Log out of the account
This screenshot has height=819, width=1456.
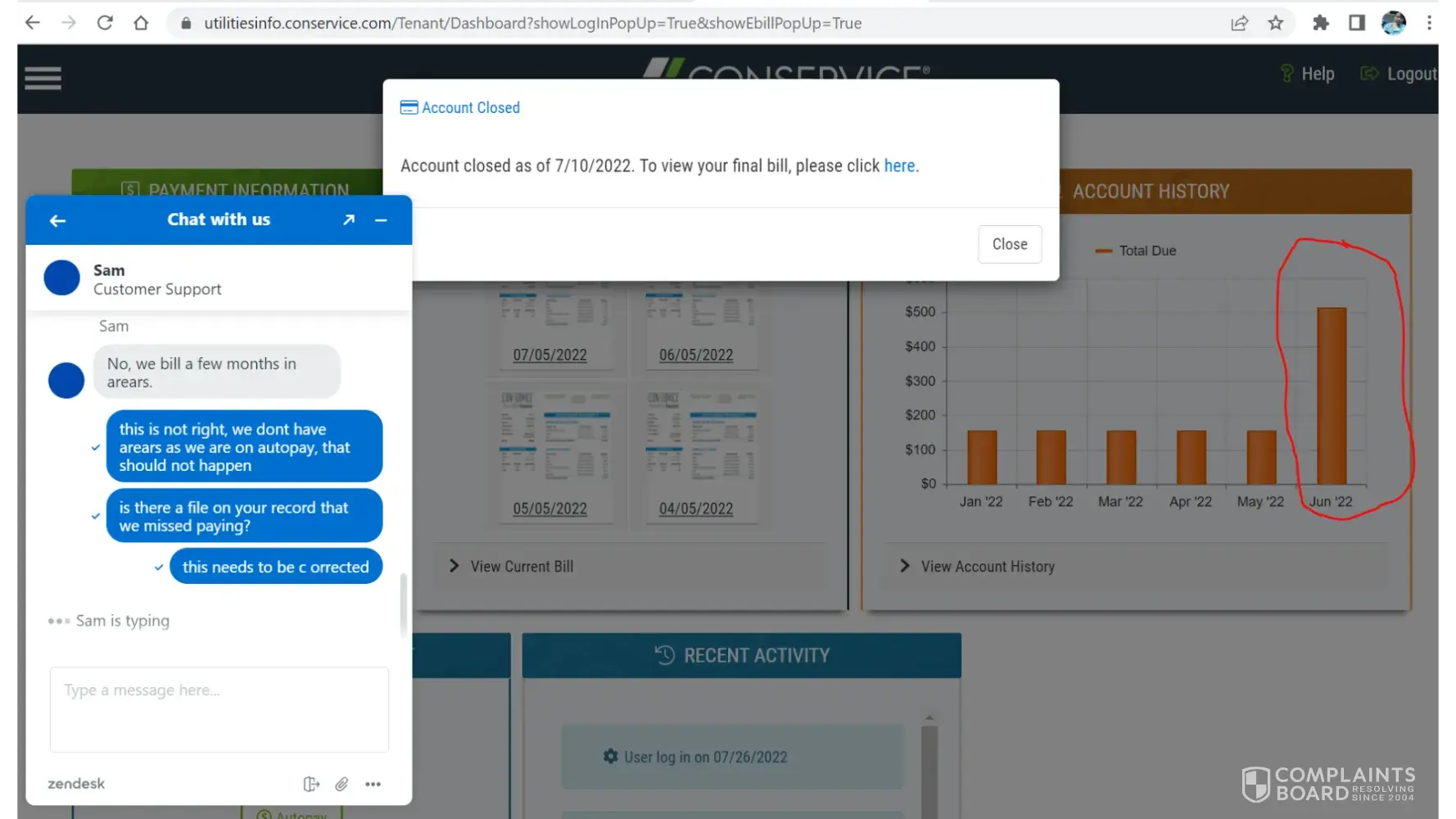pos(1399,74)
